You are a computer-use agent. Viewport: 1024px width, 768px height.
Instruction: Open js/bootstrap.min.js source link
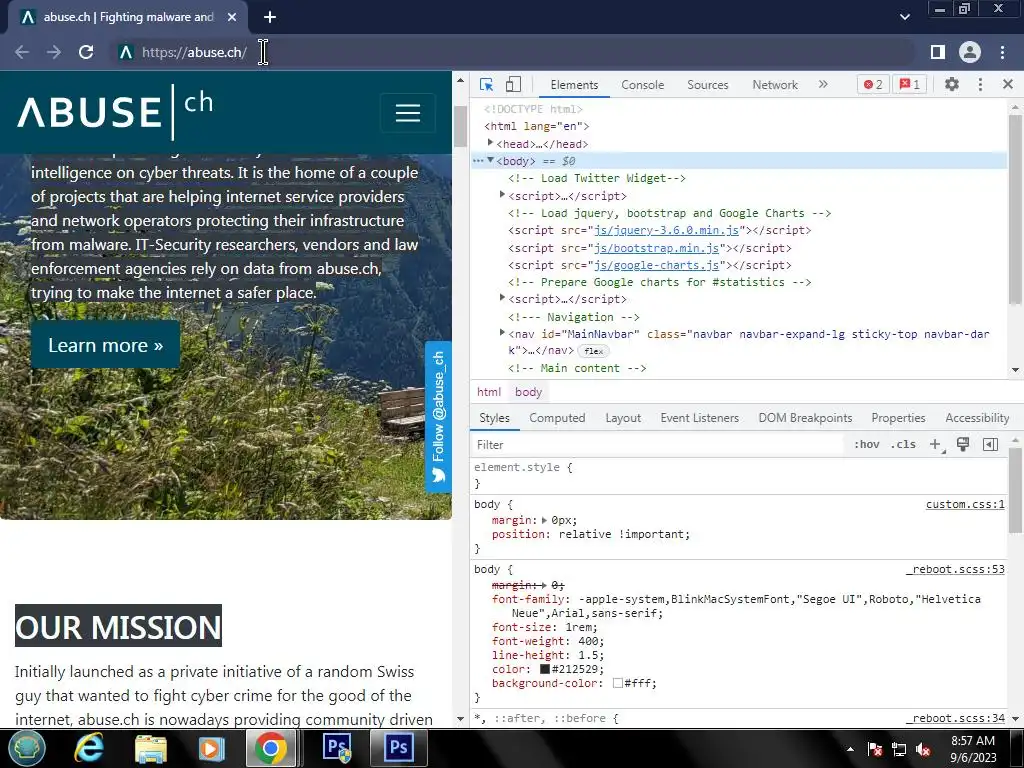click(656, 248)
